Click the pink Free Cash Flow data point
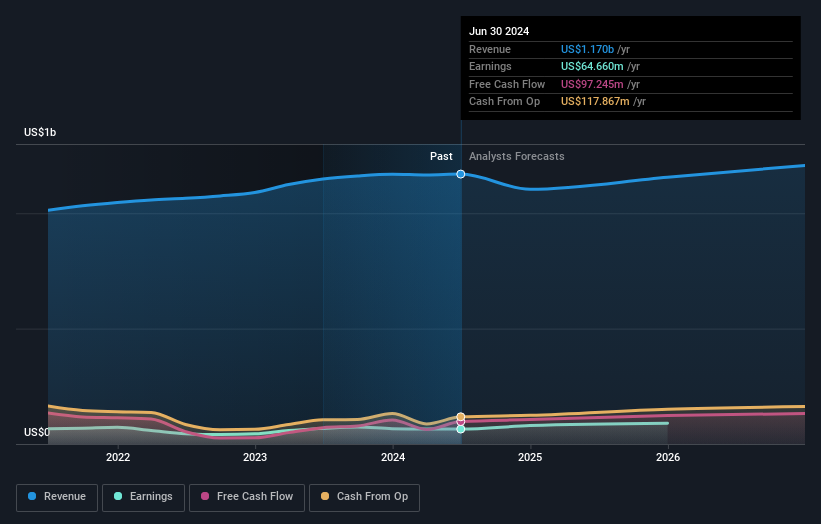This screenshot has width=821, height=524. click(x=461, y=422)
